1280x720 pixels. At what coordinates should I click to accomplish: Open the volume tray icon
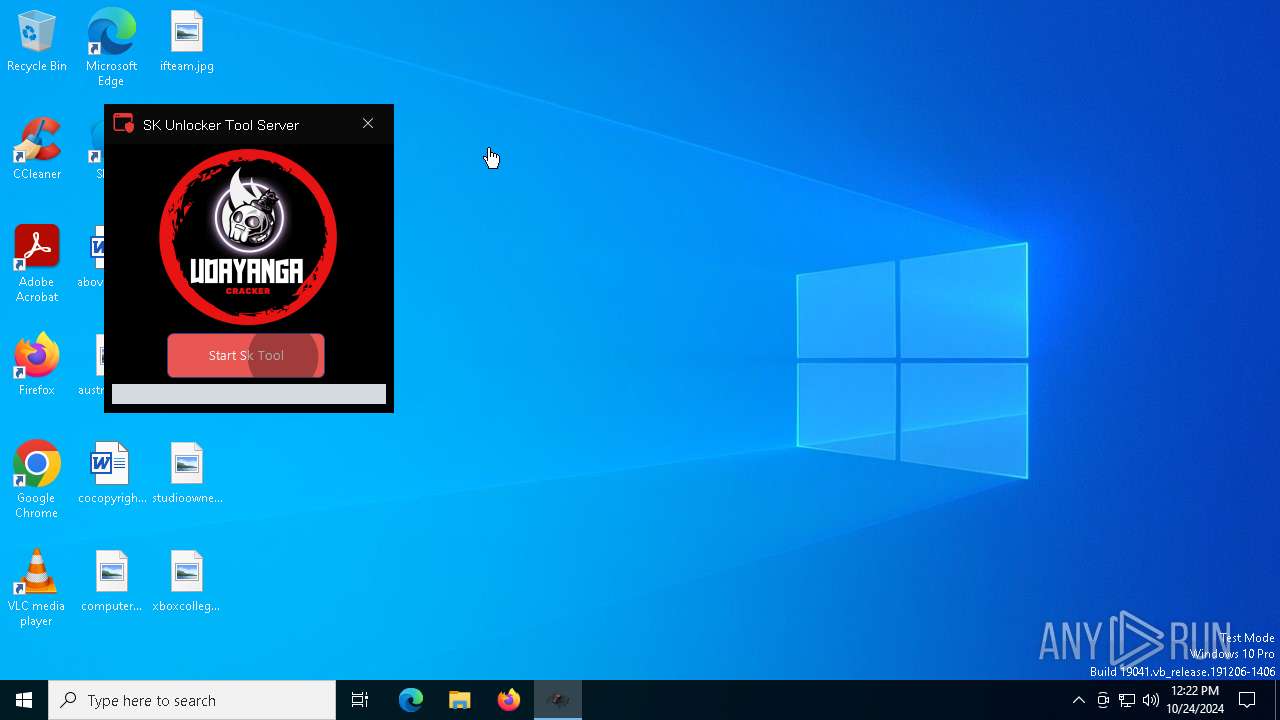(x=1151, y=700)
